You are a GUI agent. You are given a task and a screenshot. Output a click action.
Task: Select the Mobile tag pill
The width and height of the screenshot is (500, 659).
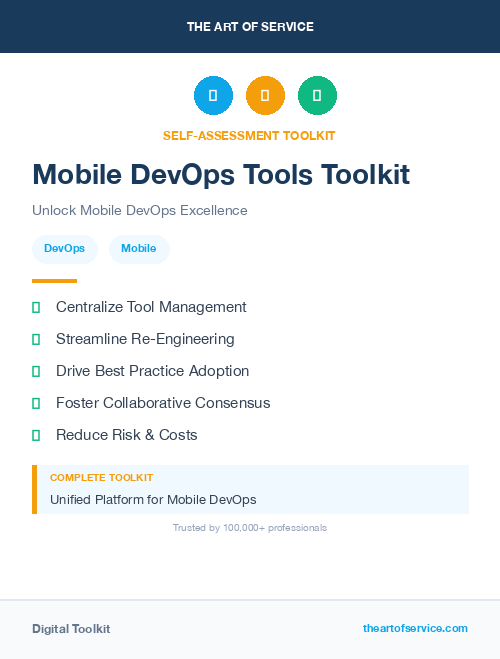(x=139, y=249)
